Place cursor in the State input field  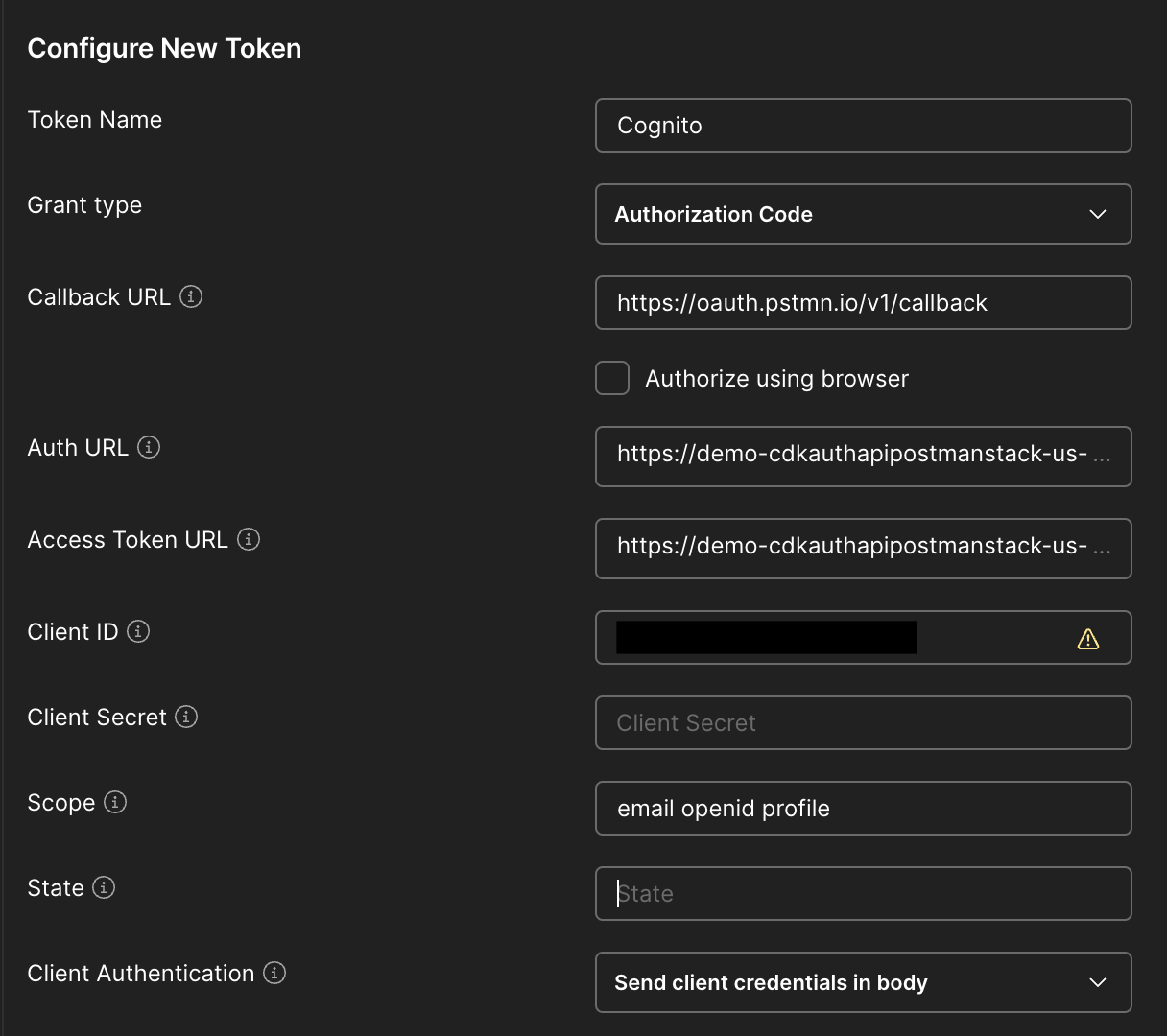click(x=864, y=893)
